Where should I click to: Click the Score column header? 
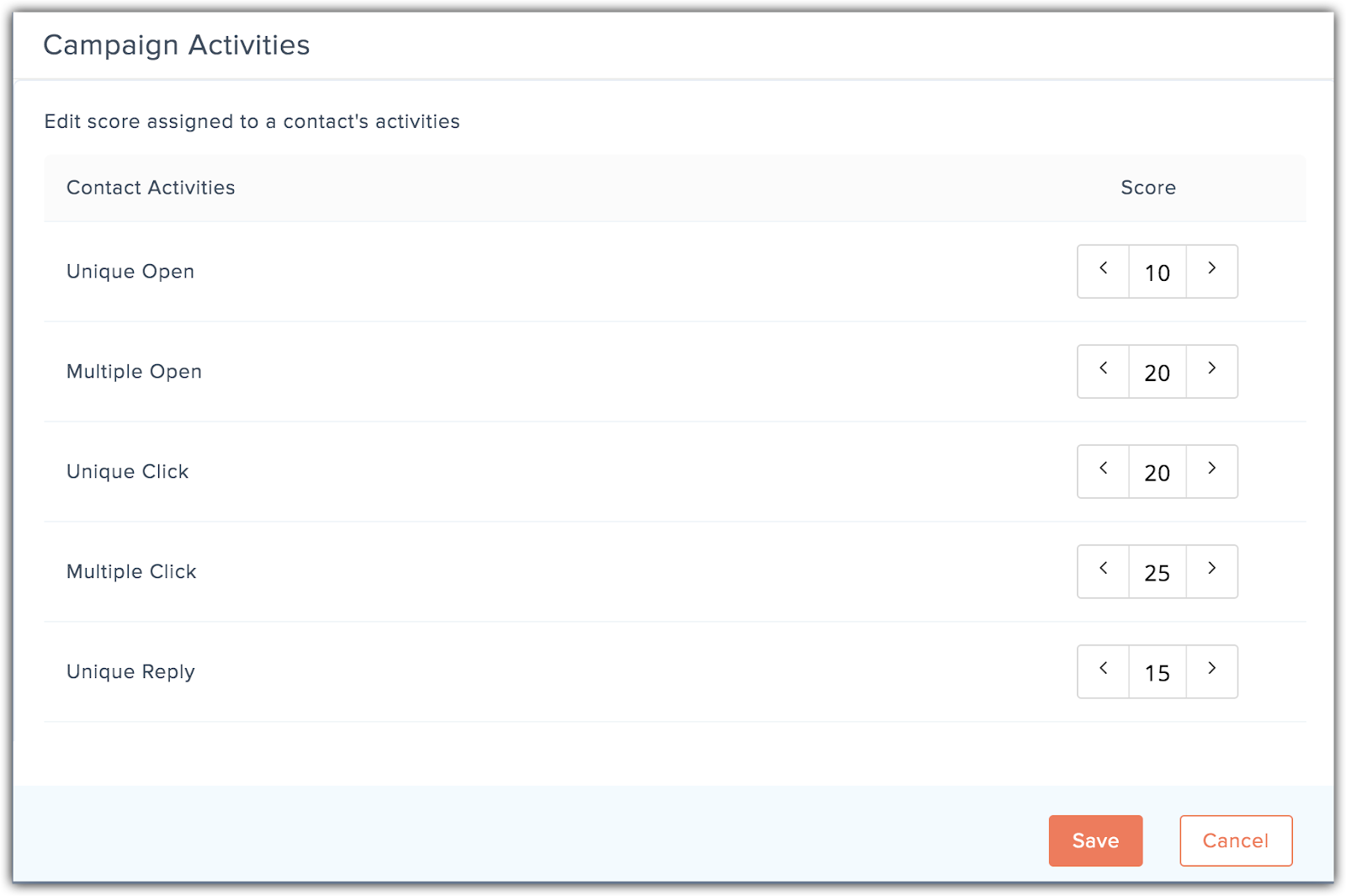1148,188
